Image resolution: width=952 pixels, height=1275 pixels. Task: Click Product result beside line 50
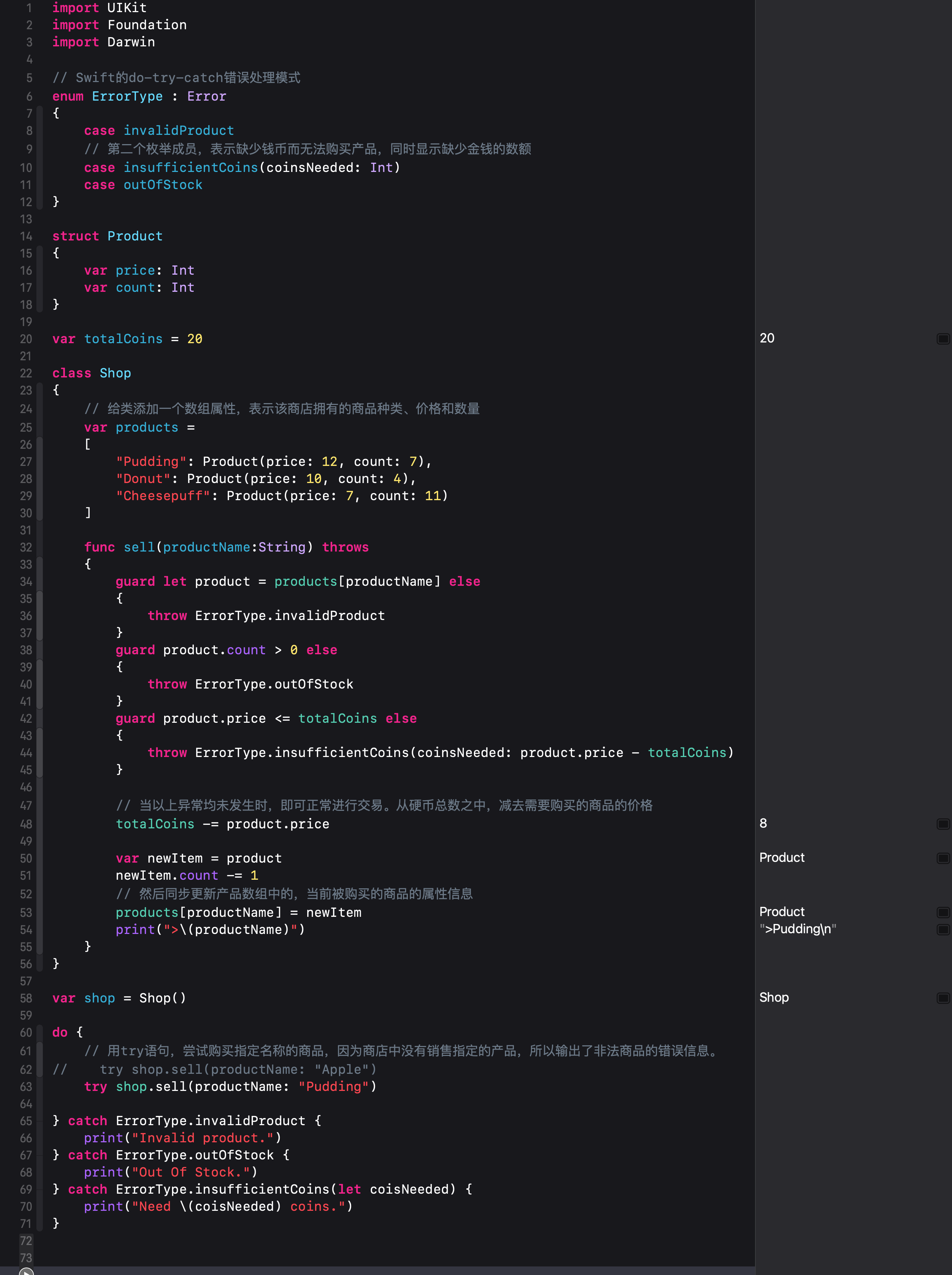click(781, 857)
